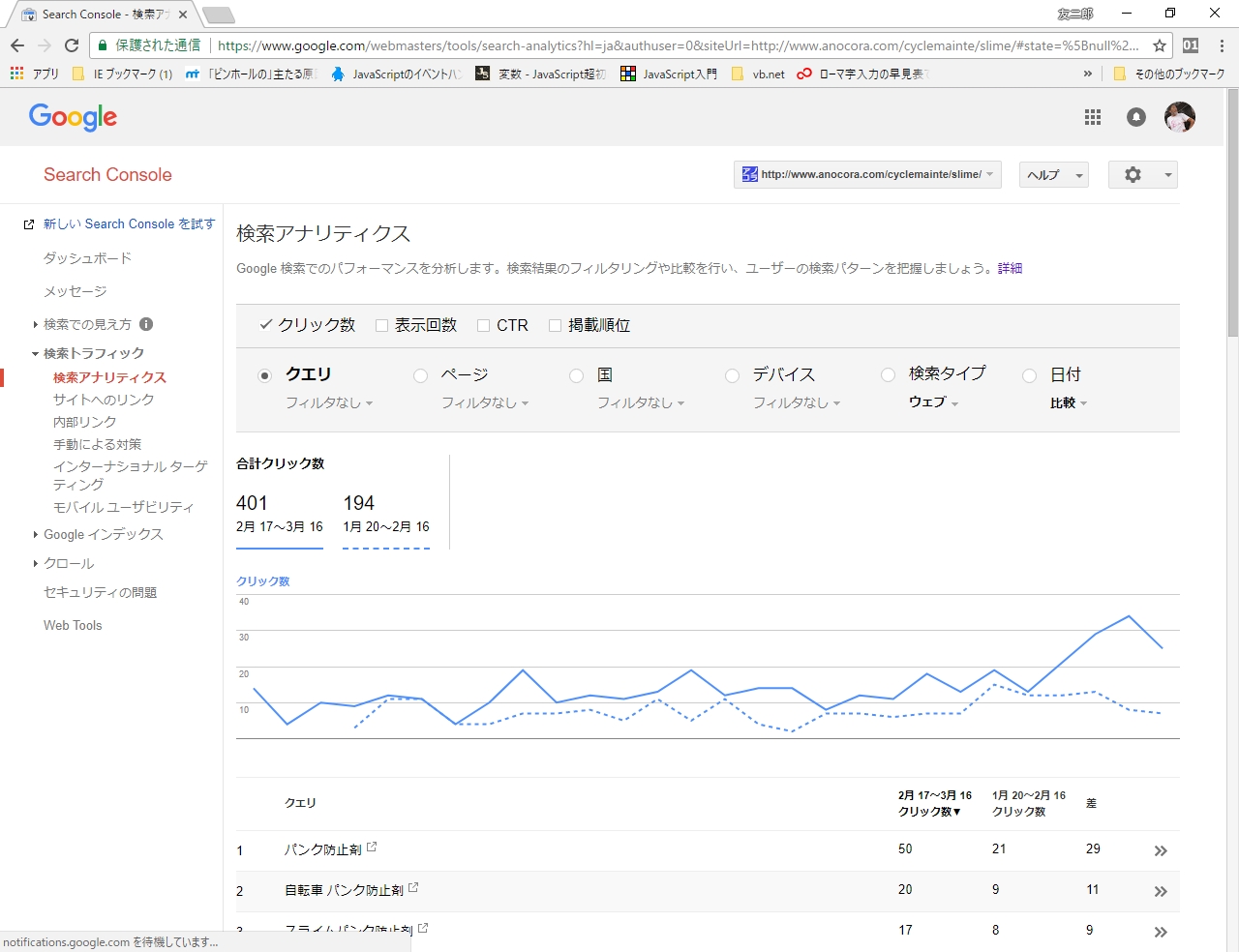Open ヘルプ dropdown
The image size is (1239, 952).
(x=1054, y=175)
